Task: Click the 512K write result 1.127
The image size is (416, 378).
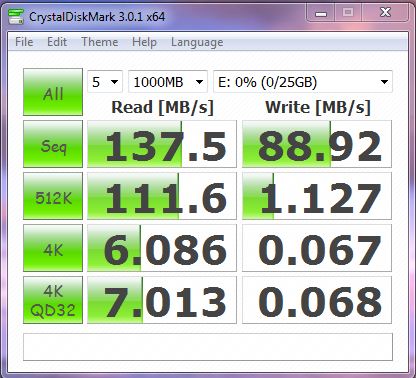Action: click(x=317, y=196)
